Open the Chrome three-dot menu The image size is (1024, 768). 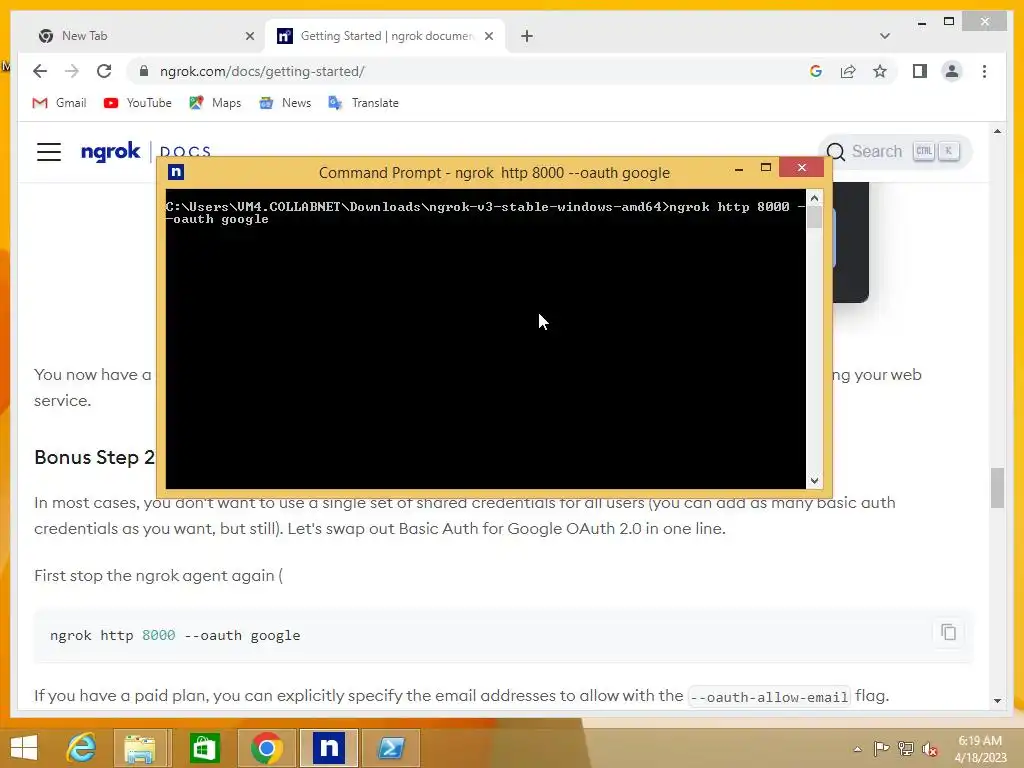tap(984, 71)
